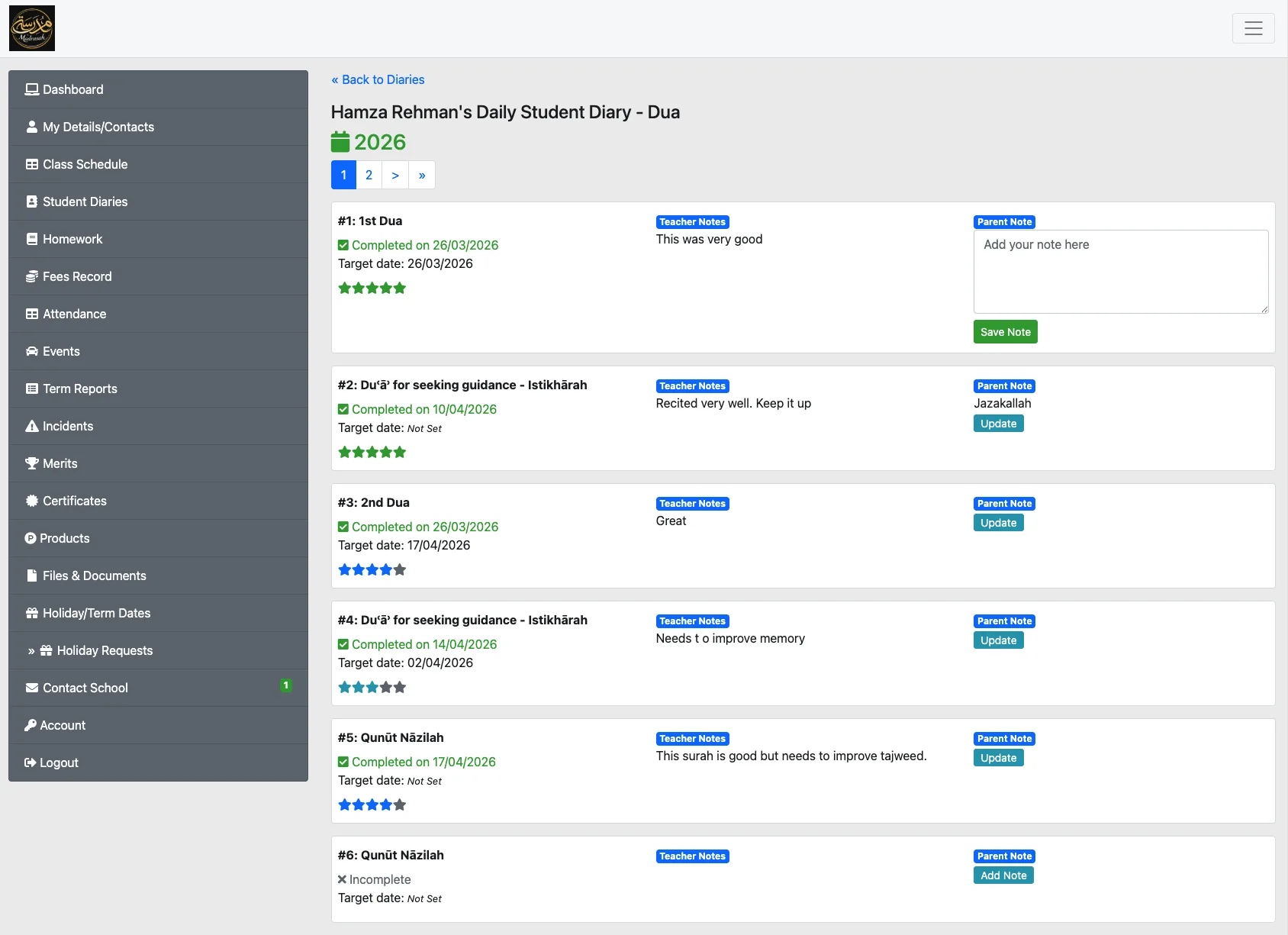Click the Incidents warning triangle icon
1288x935 pixels.
point(32,426)
